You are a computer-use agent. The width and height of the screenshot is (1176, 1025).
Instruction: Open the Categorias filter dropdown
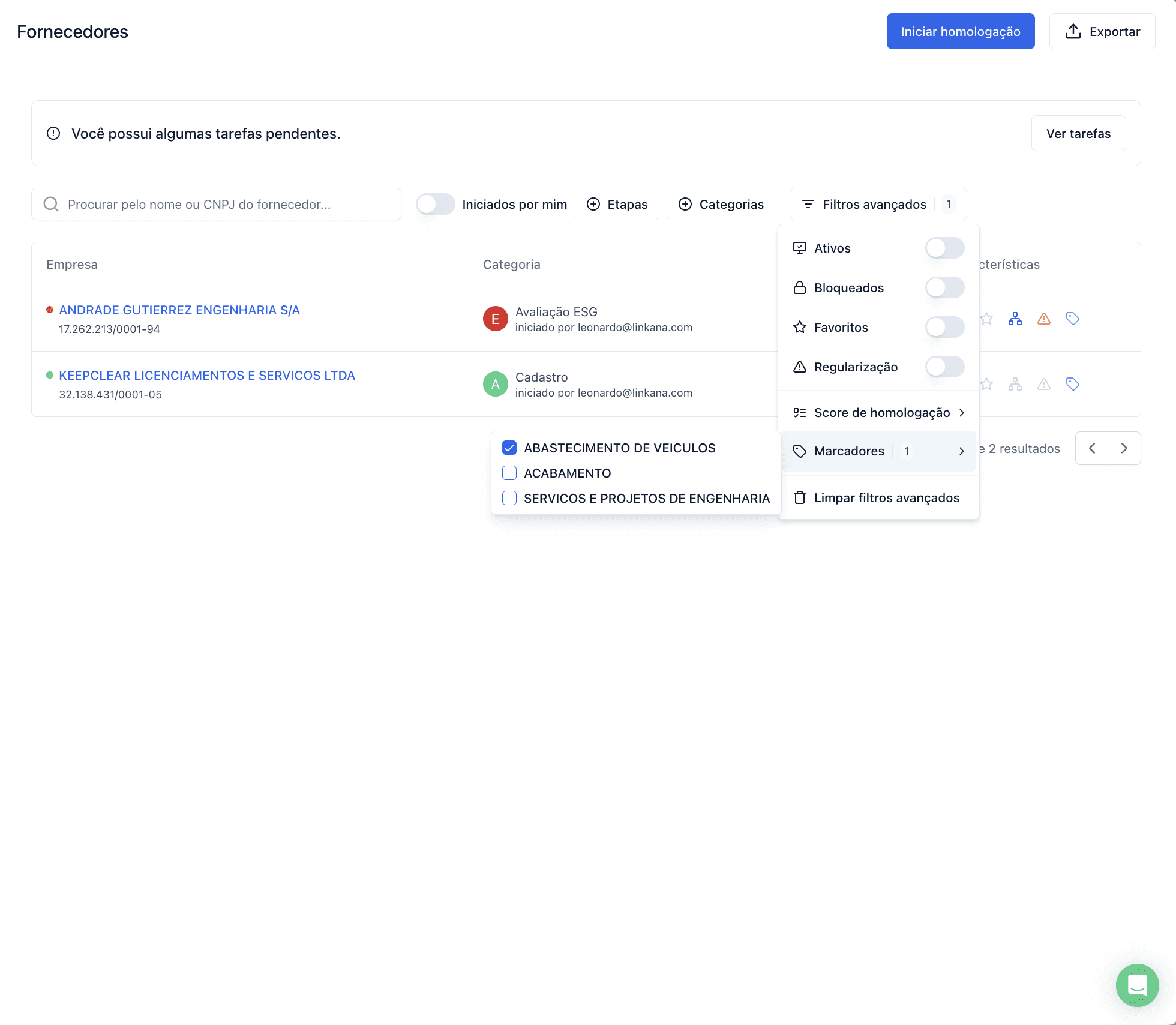[x=721, y=204]
